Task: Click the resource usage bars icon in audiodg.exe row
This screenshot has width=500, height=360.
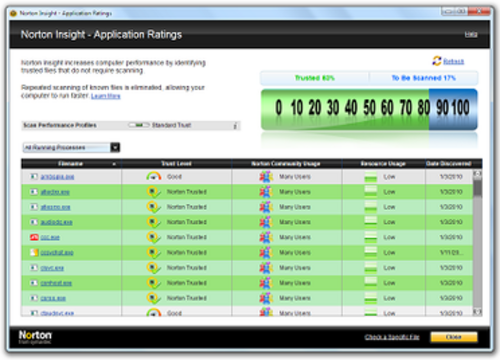Action: point(371,222)
